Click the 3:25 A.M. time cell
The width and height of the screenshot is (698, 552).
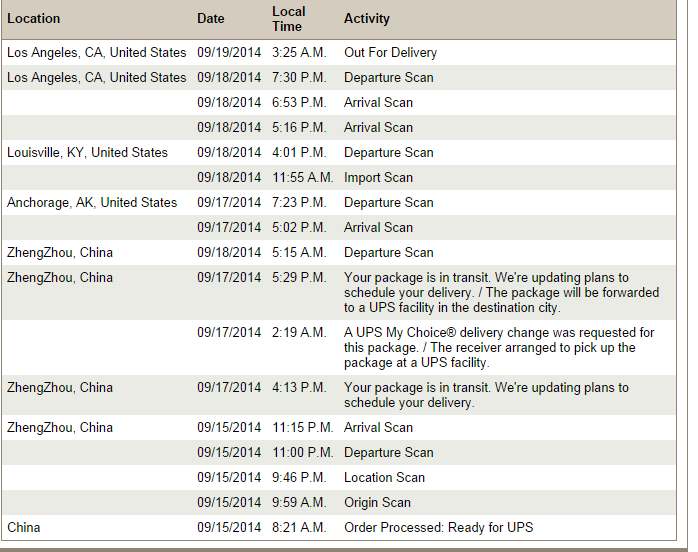tap(299, 53)
